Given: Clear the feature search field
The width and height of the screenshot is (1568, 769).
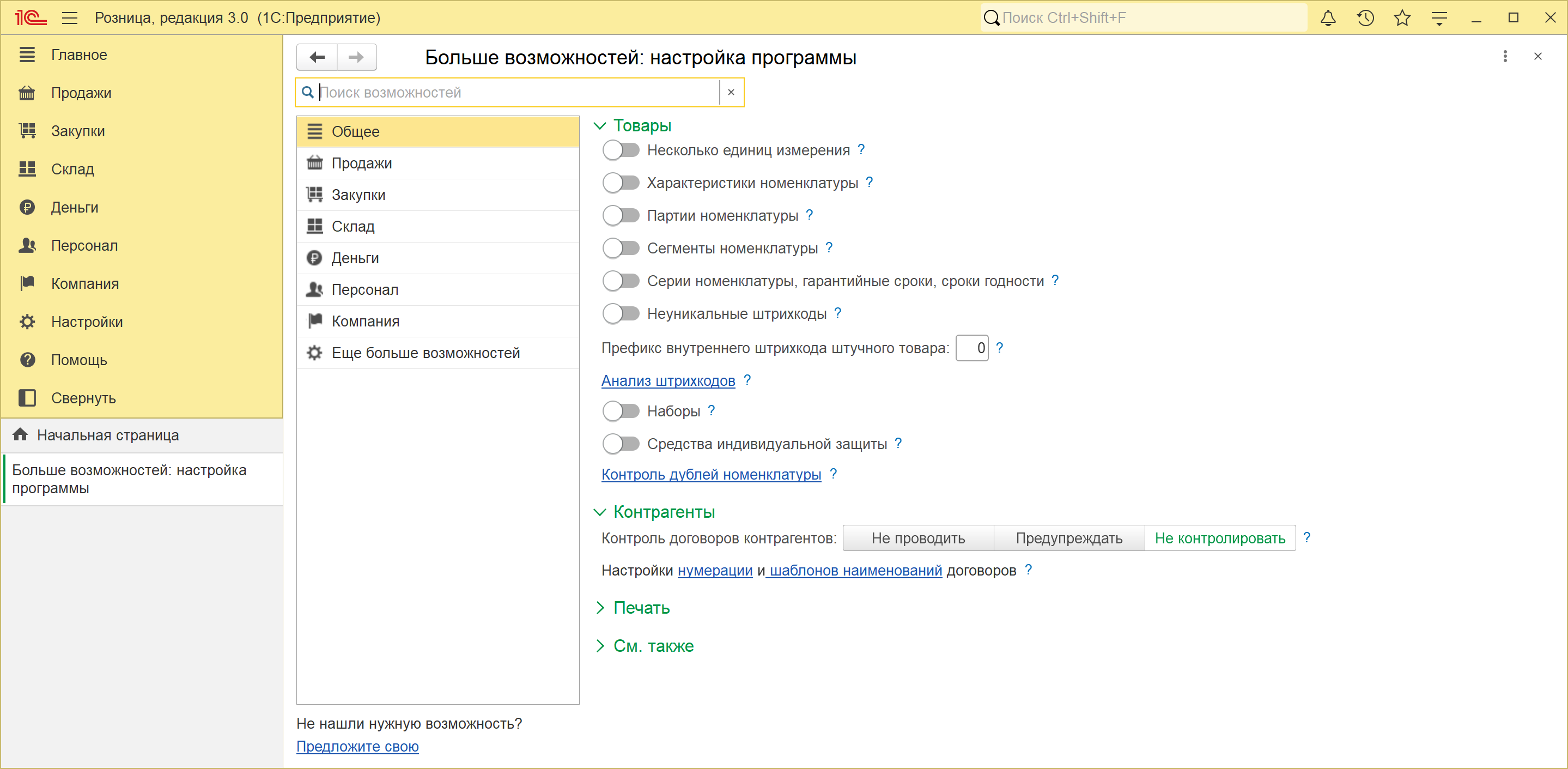Looking at the screenshot, I should click(x=731, y=92).
